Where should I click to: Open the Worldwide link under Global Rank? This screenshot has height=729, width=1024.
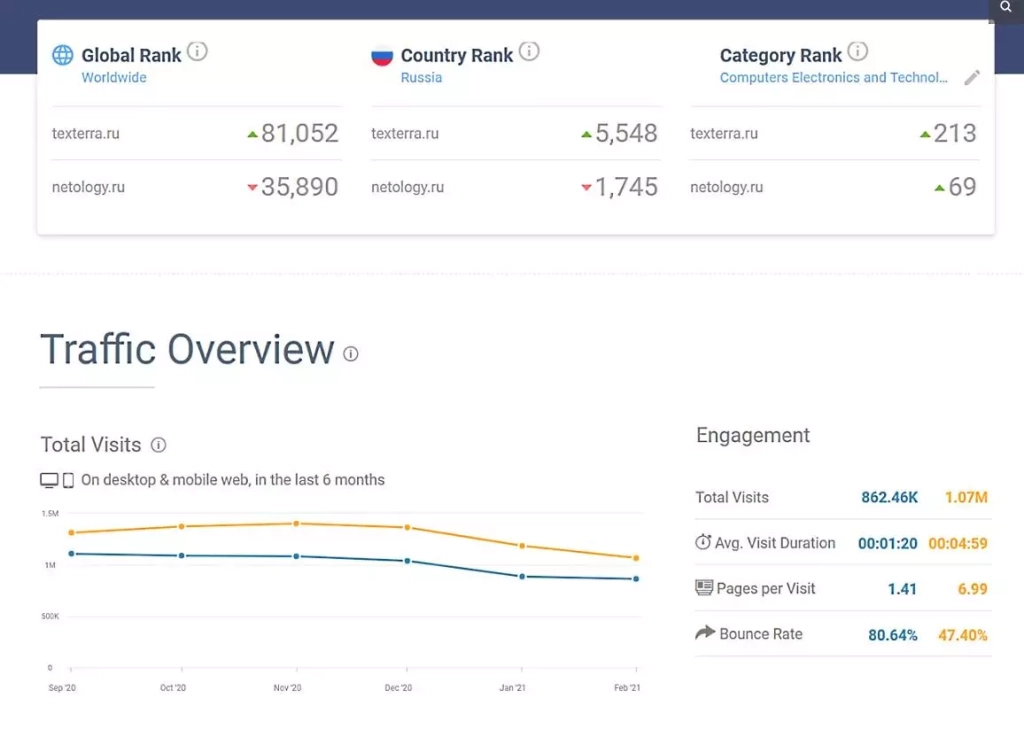pyautogui.click(x=114, y=77)
